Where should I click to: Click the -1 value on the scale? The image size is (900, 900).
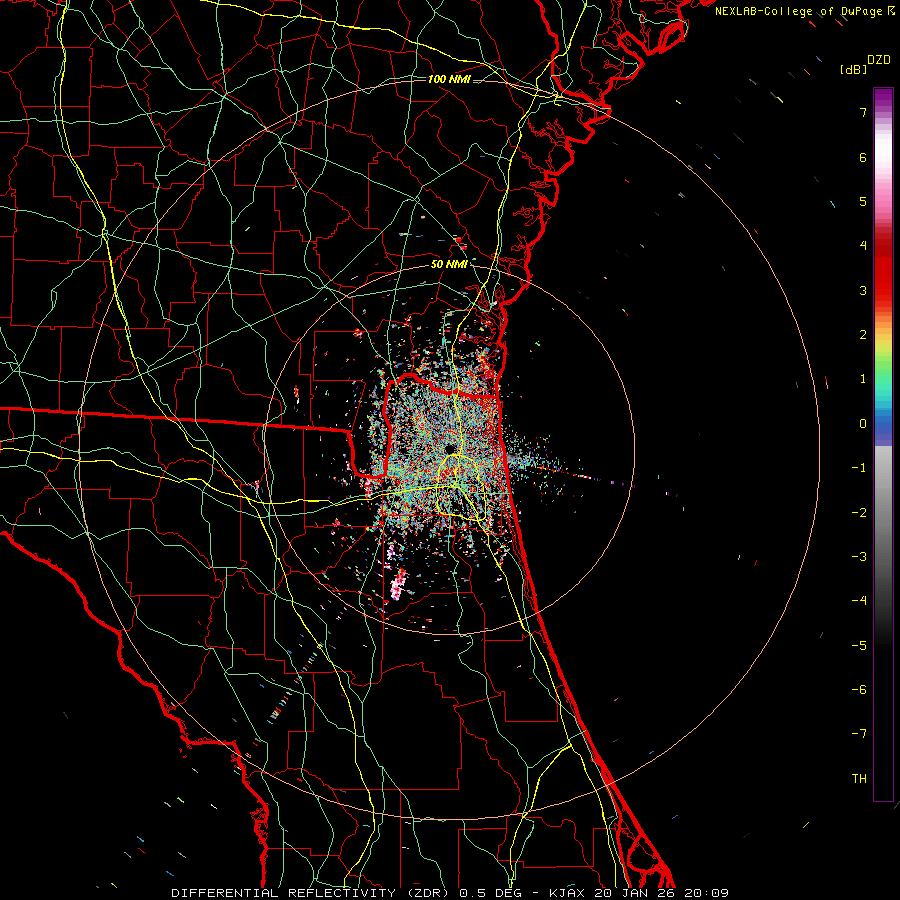(859, 468)
